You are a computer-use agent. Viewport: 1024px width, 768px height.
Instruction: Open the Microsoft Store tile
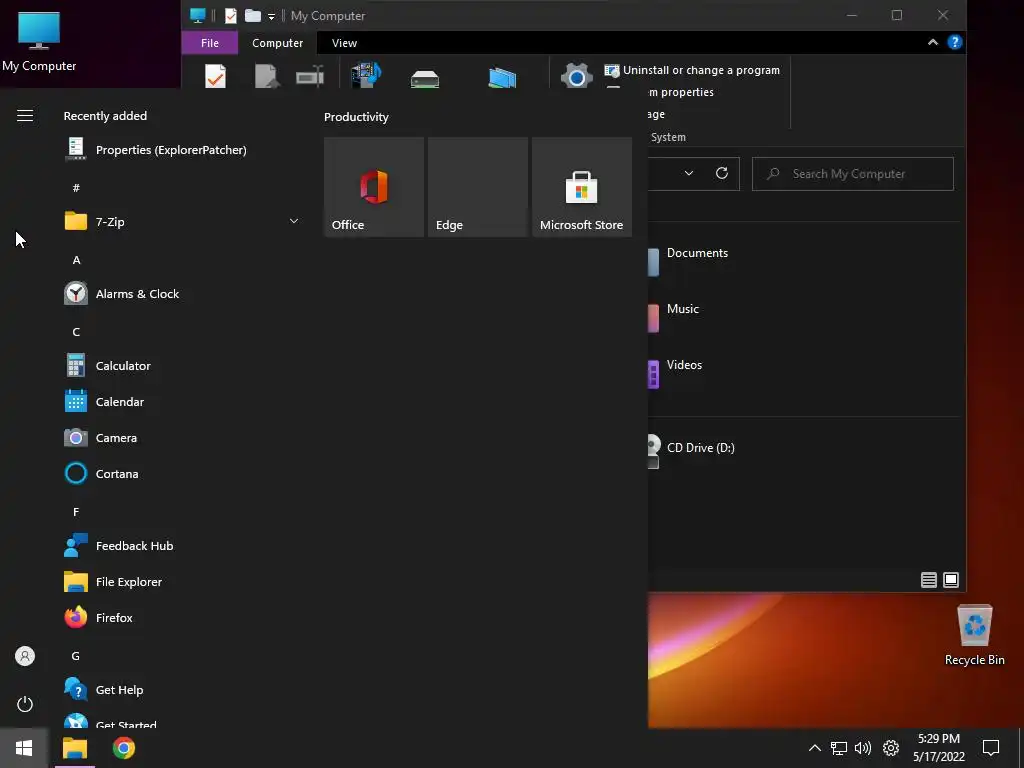tap(582, 187)
